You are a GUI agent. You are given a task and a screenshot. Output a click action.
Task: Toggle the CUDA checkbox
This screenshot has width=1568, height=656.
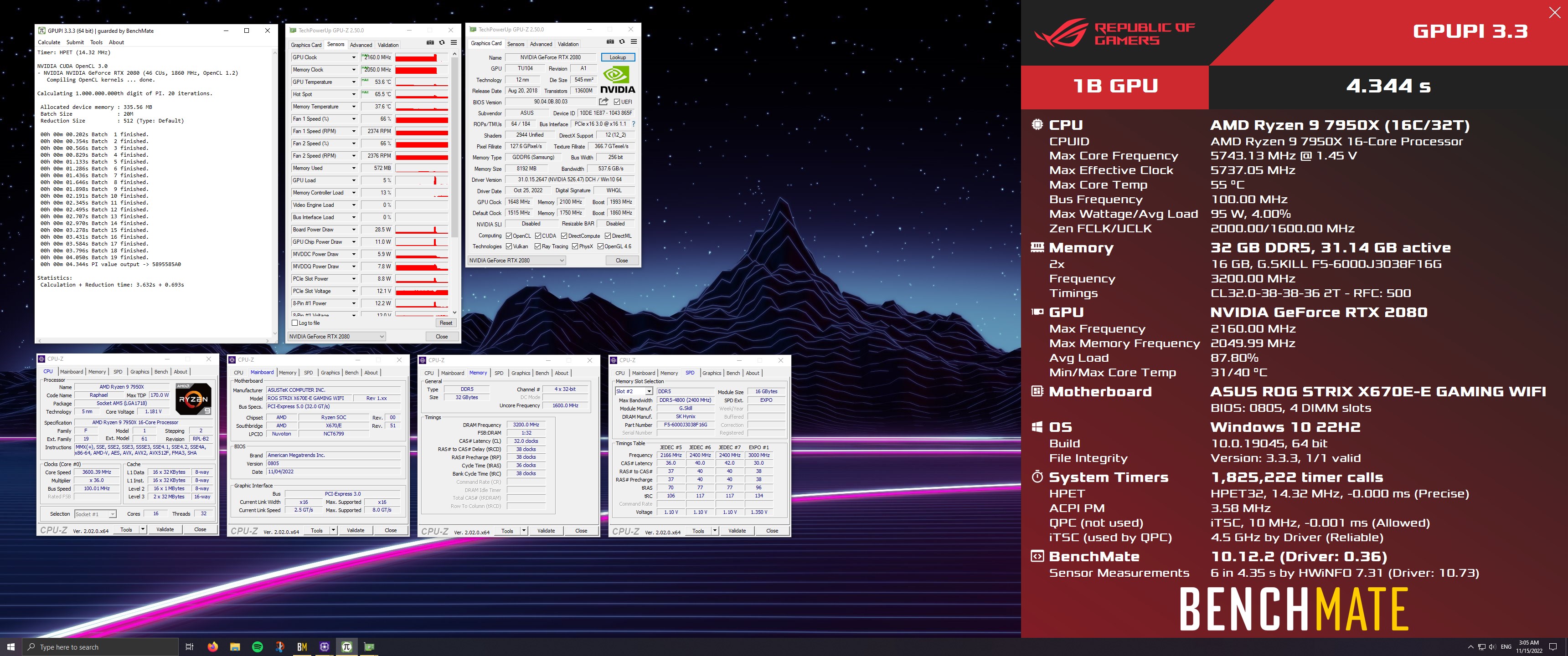click(538, 236)
